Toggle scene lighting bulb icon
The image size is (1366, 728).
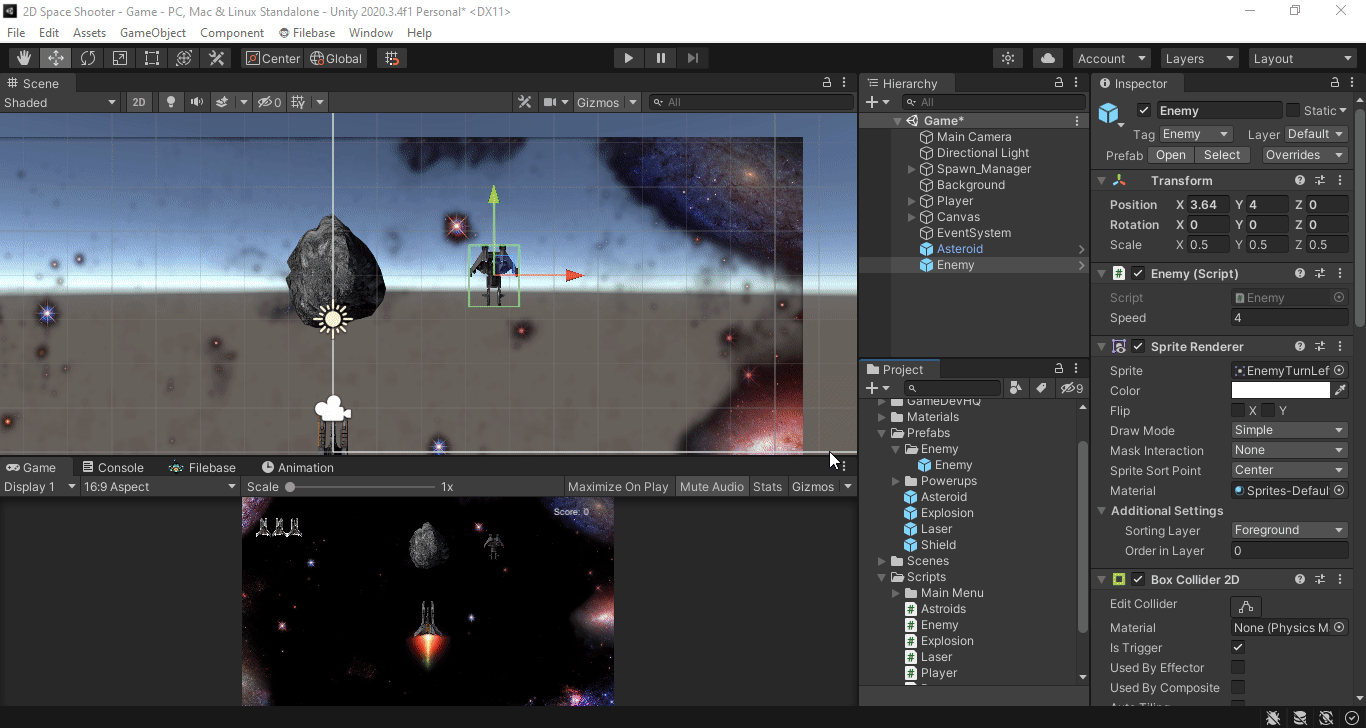coord(171,102)
